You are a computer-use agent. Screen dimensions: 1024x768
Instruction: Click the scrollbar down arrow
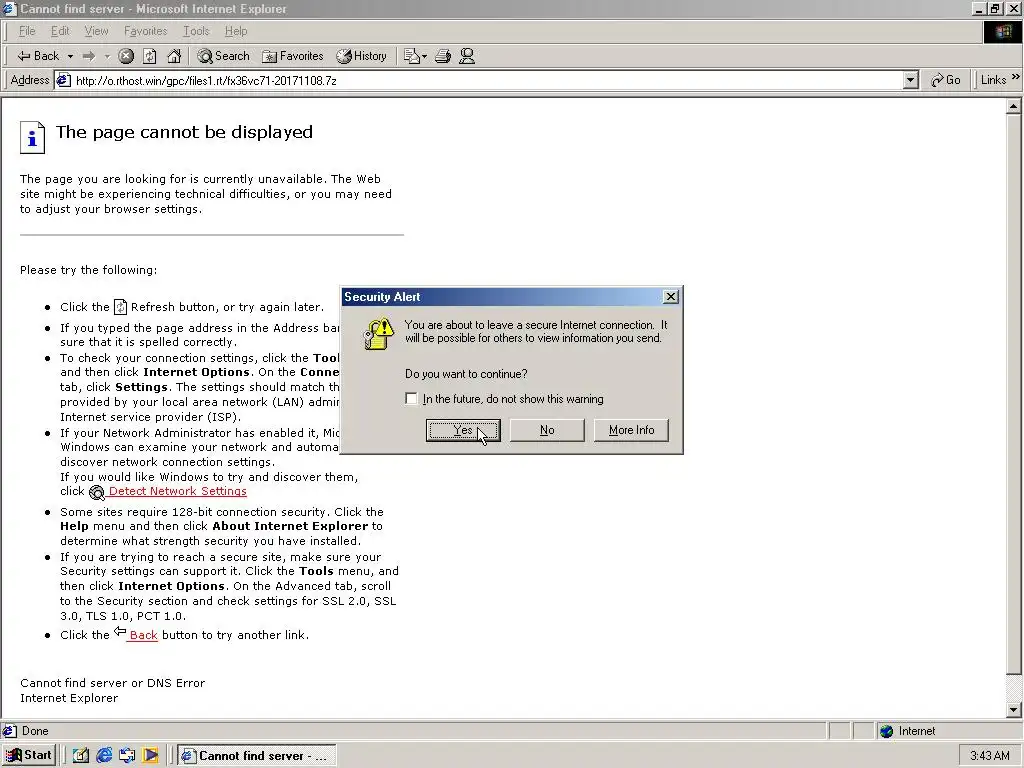pos(1014,709)
